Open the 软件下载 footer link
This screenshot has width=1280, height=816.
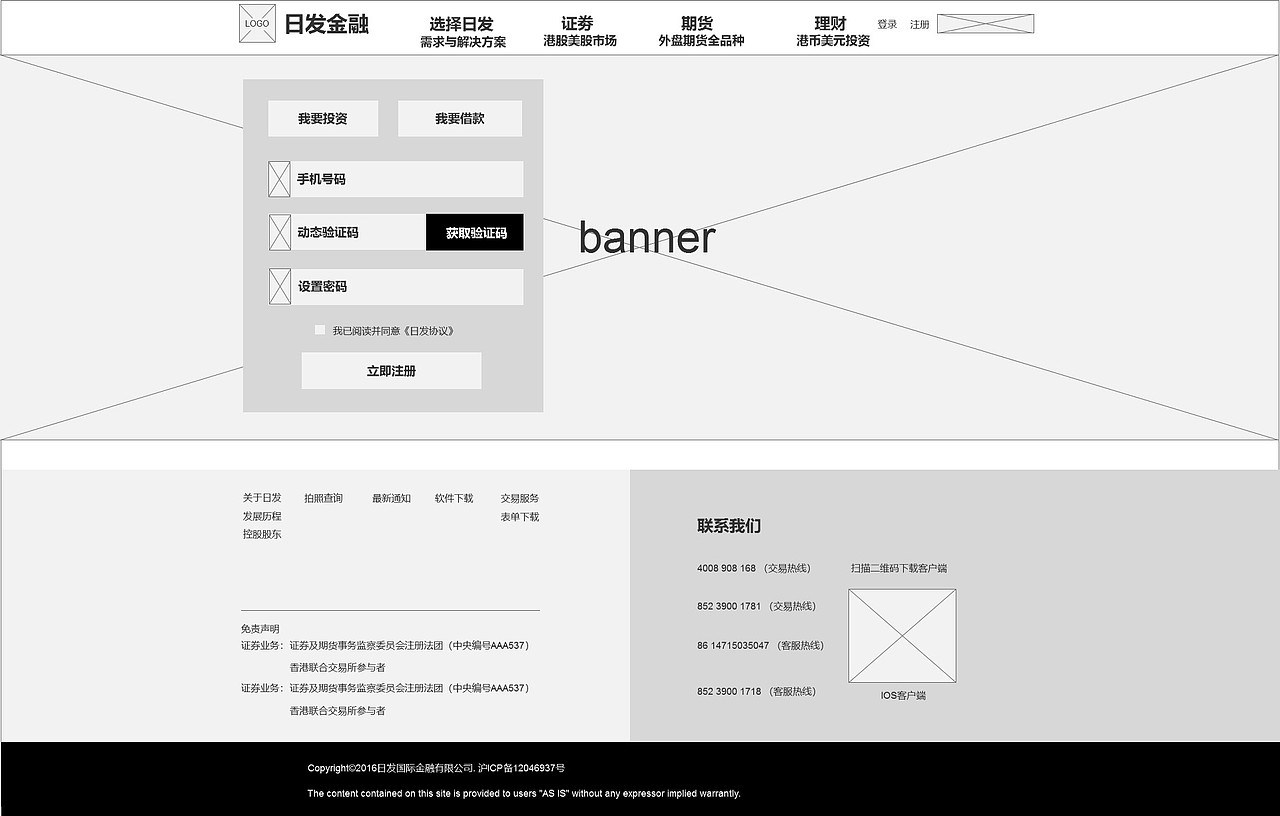(x=454, y=497)
